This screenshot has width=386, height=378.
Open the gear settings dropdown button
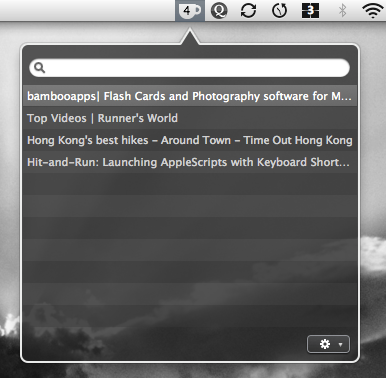328,344
